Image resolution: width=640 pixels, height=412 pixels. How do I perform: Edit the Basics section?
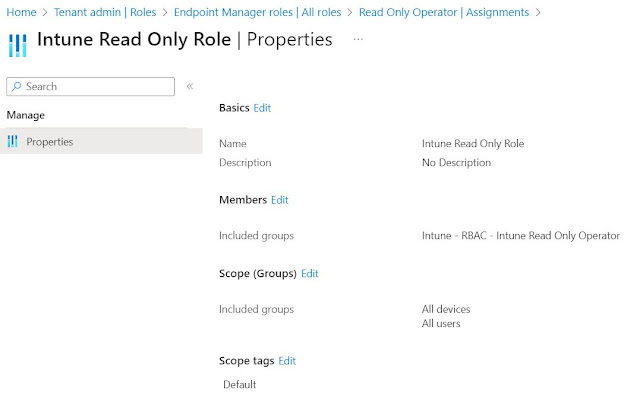pyautogui.click(x=262, y=108)
